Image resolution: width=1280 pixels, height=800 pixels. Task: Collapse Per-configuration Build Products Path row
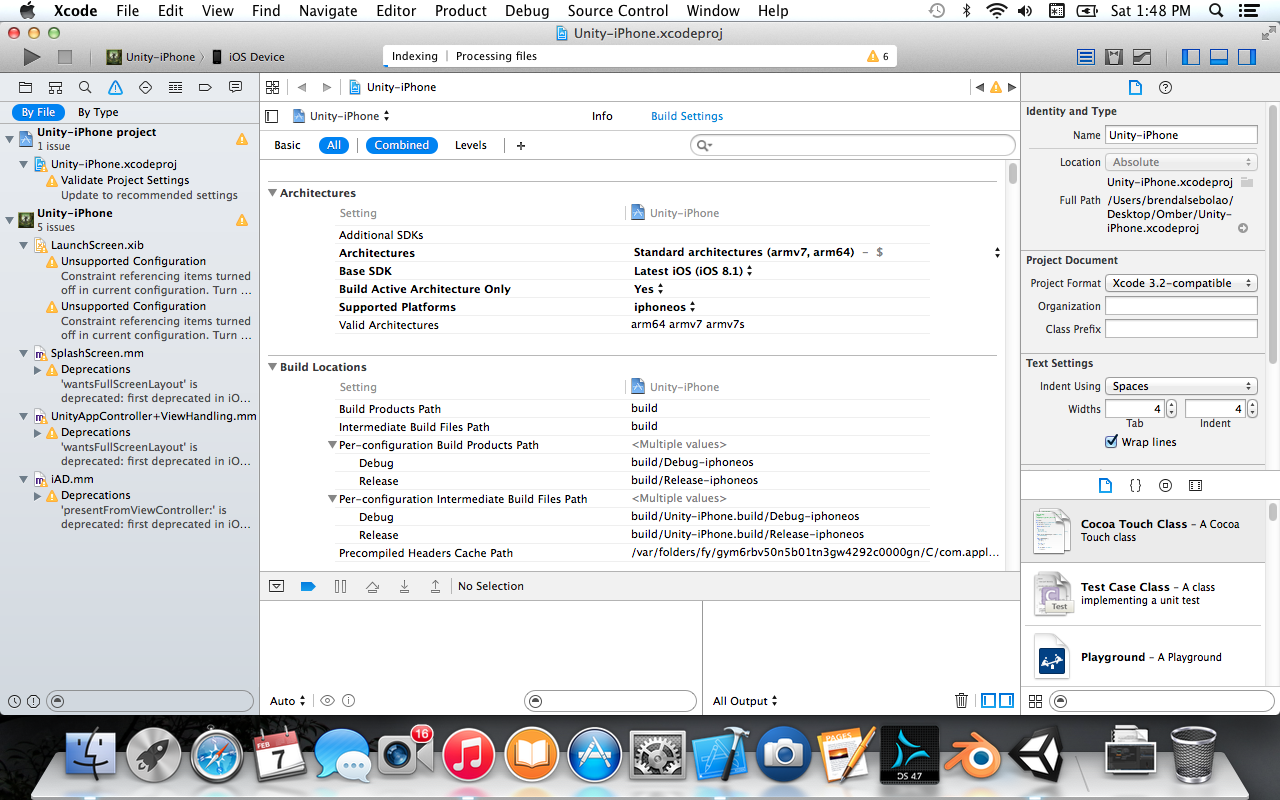[x=333, y=445]
